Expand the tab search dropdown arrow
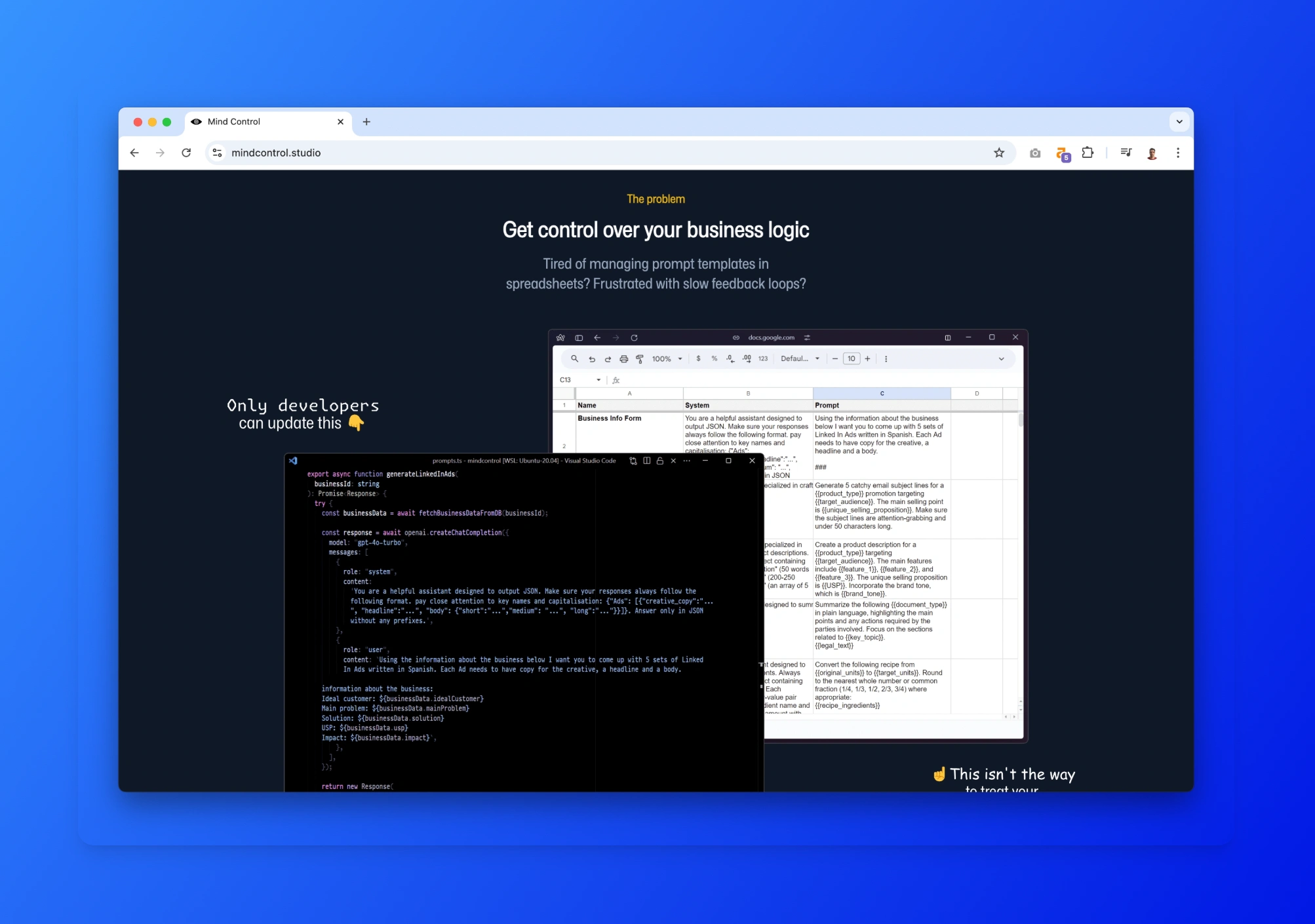The image size is (1315, 924). pyautogui.click(x=1179, y=122)
